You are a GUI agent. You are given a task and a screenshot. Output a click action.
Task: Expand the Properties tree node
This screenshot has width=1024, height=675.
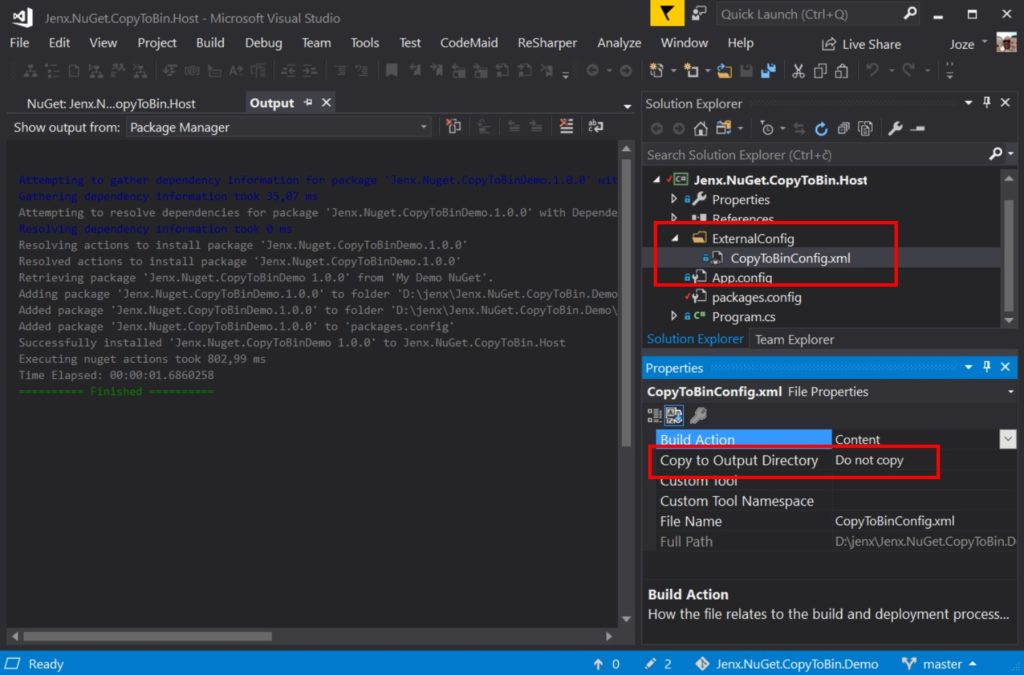pos(674,198)
